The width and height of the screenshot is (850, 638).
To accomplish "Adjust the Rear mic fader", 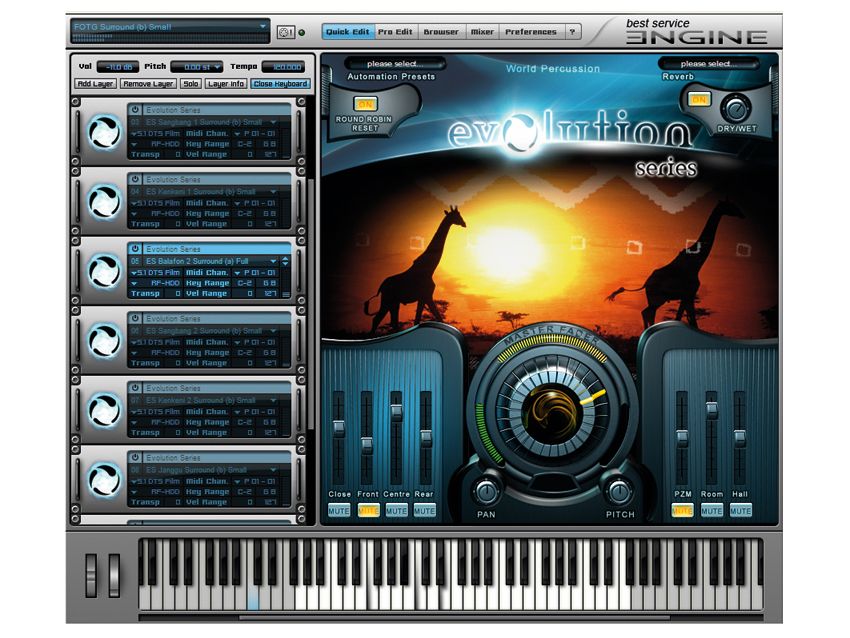I will coord(426,439).
